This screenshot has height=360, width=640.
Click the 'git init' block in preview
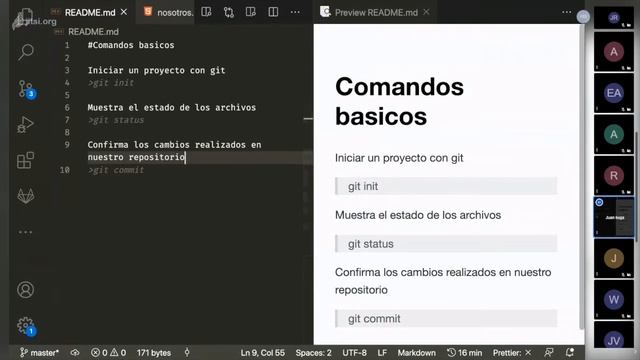click(446, 186)
